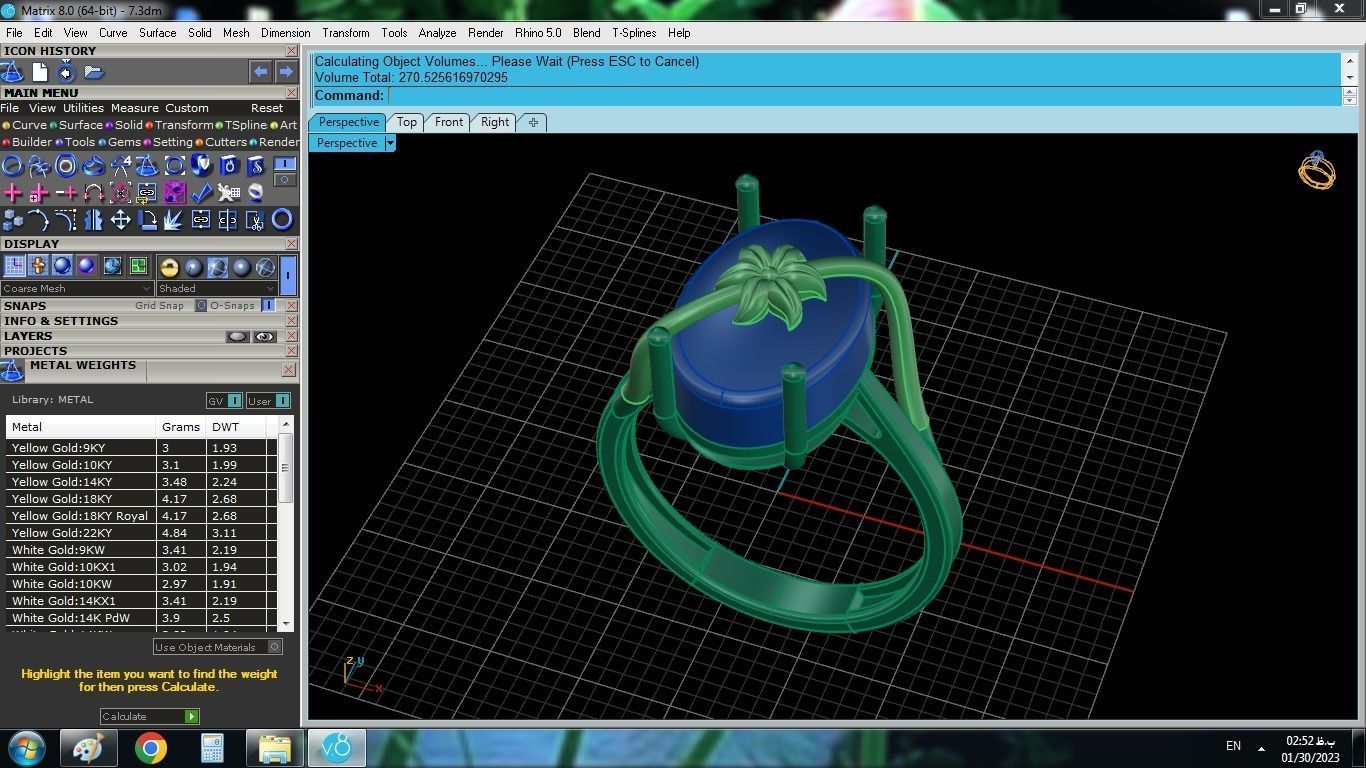The width and height of the screenshot is (1366, 768).
Task: Go back with the Icon History left arrow
Action: (x=260, y=72)
